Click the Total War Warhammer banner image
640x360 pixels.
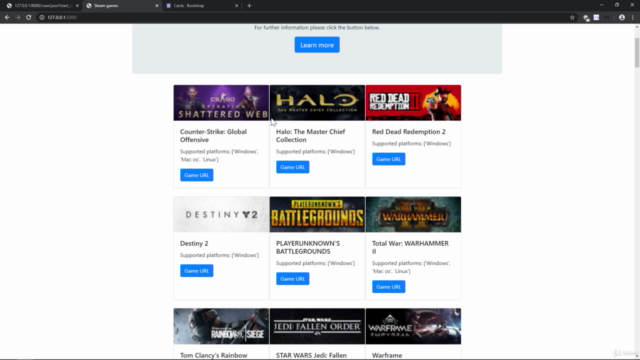coord(413,214)
